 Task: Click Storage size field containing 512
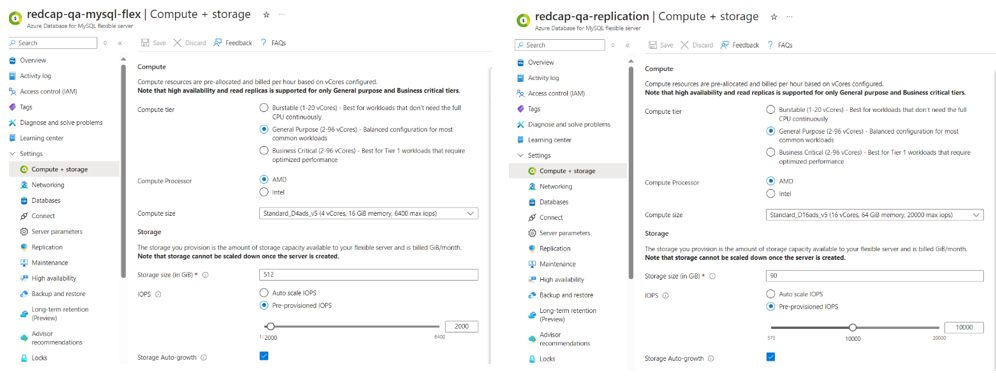pyautogui.click(x=368, y=275)
